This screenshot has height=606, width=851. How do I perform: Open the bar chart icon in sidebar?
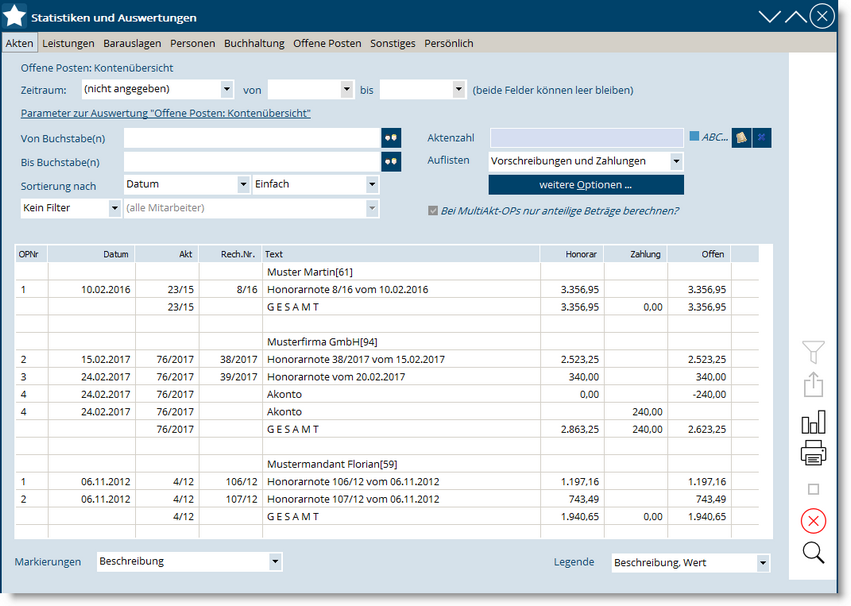point(813,422)
